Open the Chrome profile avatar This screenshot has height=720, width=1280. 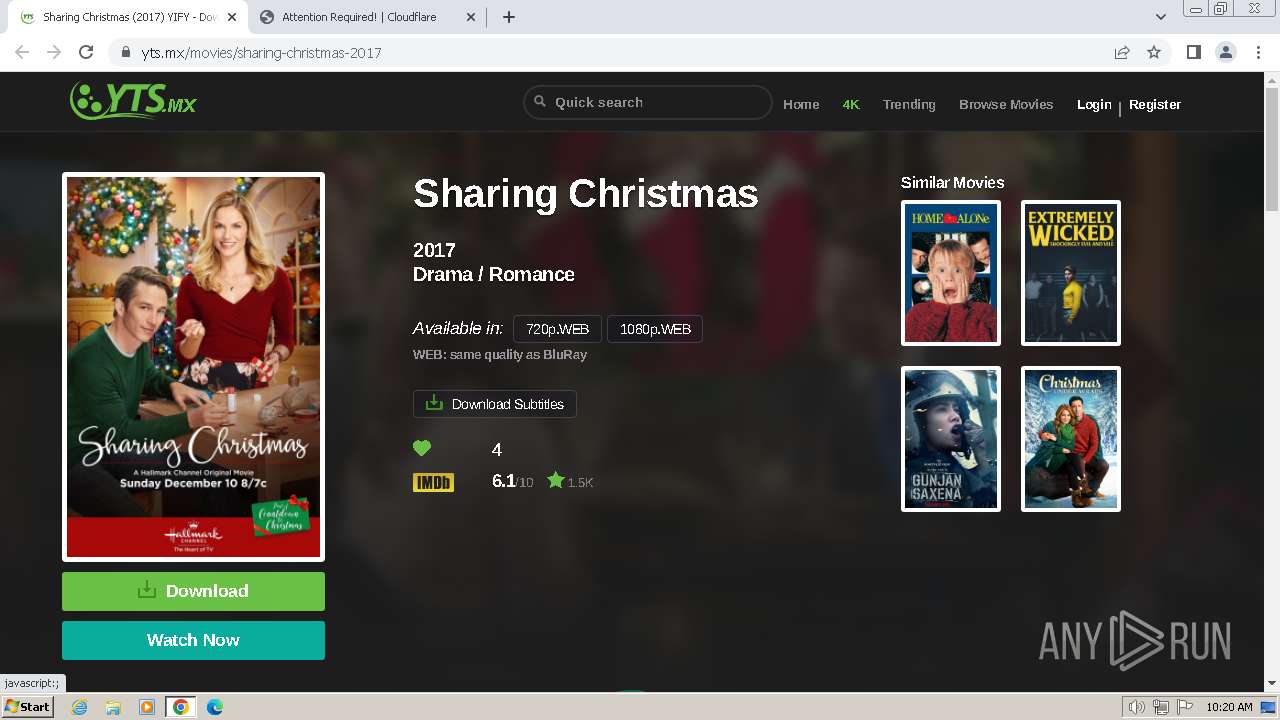tap(1225, 52)
